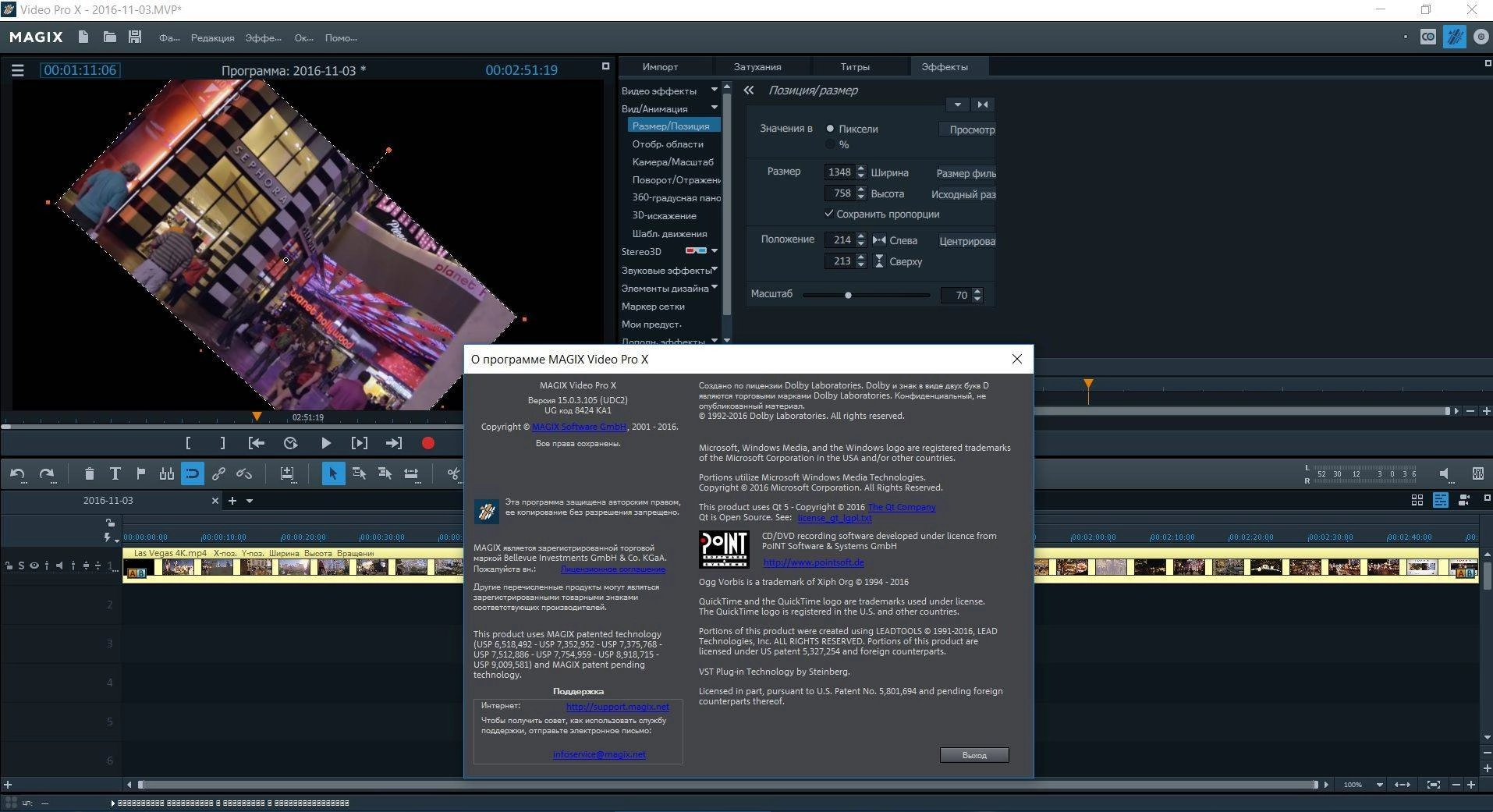
Task: Group objects using the chain link icon
Action: (218, 473)
